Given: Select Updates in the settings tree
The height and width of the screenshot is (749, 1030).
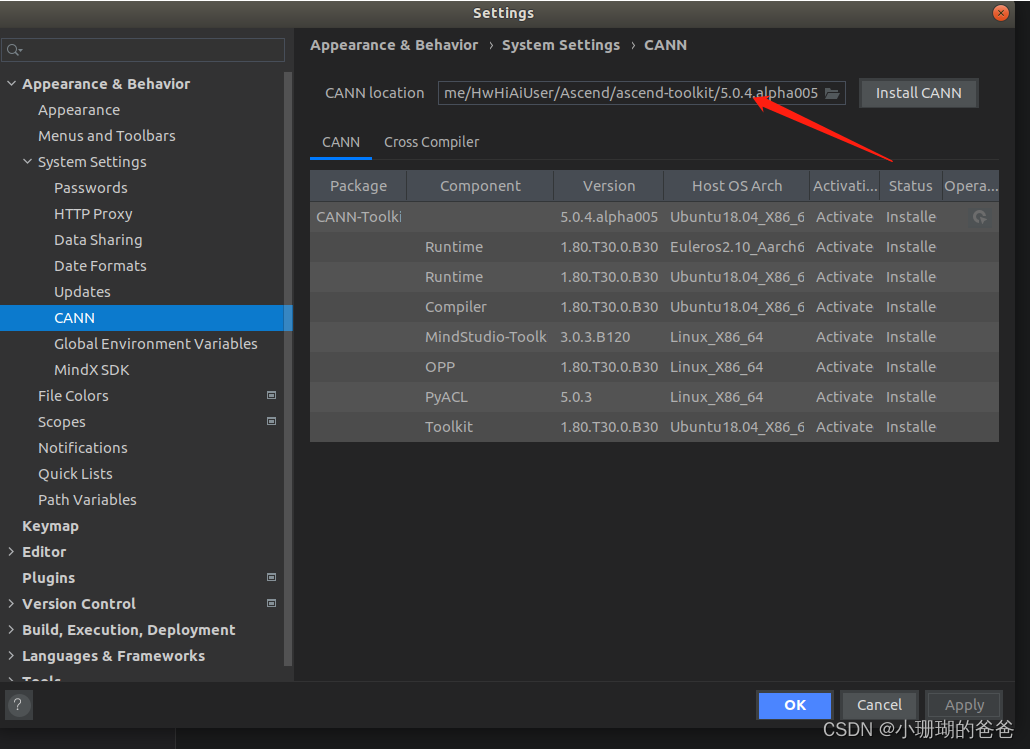Looking at the screenshot, I should pos(82,292).
